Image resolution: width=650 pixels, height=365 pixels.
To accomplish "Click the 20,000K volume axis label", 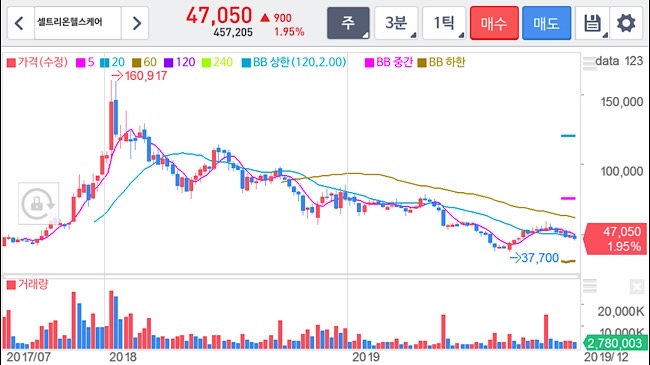I will (x=621, y=311).
